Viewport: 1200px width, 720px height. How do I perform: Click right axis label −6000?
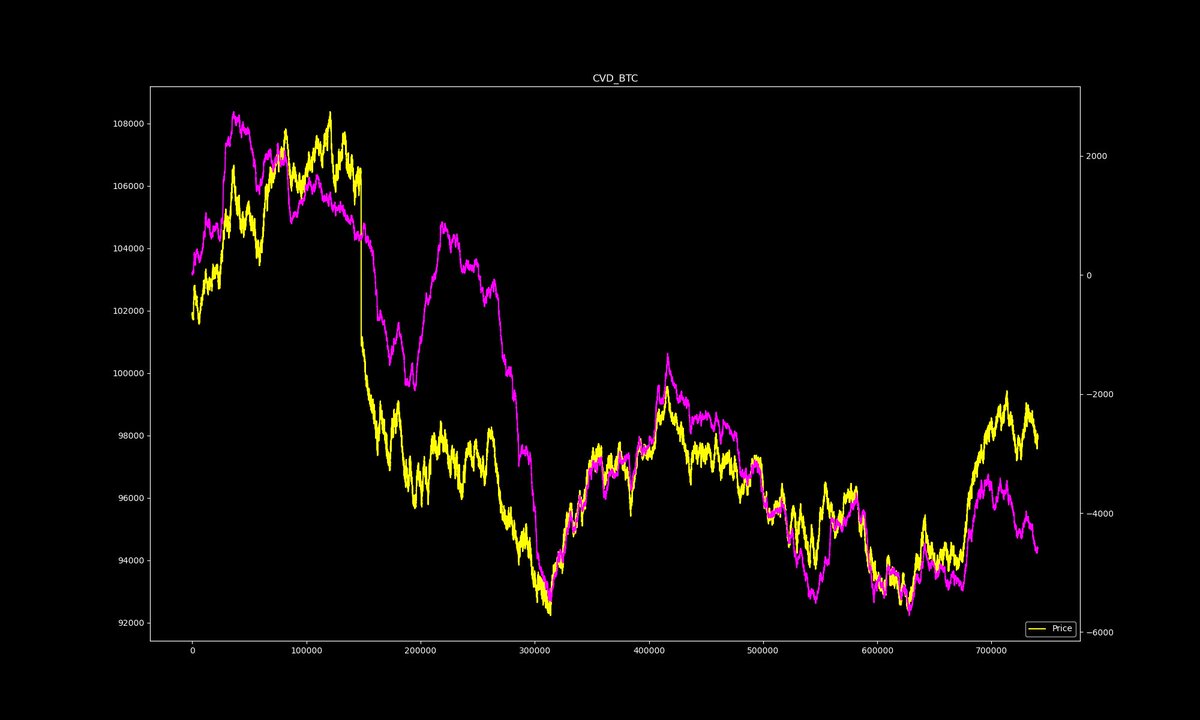click(1102, 633)
